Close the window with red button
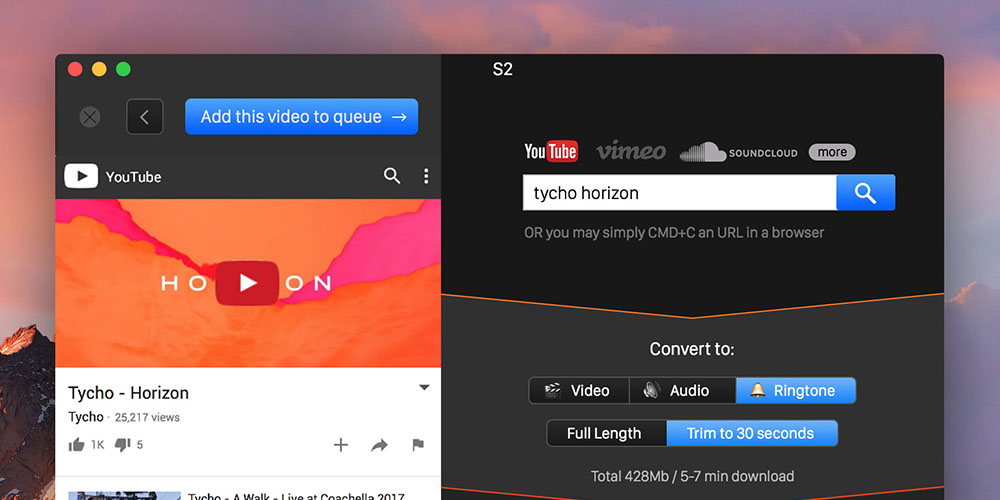 (x=75, y=69)
